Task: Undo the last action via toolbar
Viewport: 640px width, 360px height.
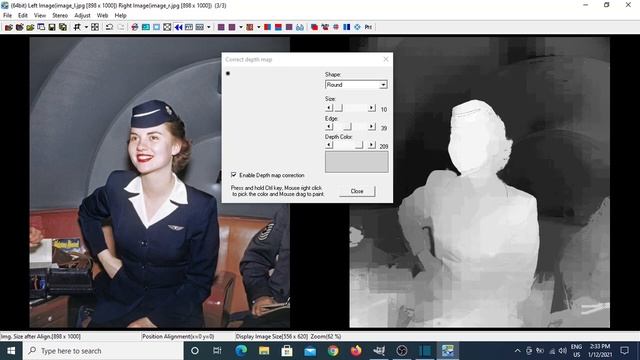Action: click(109, 27)
